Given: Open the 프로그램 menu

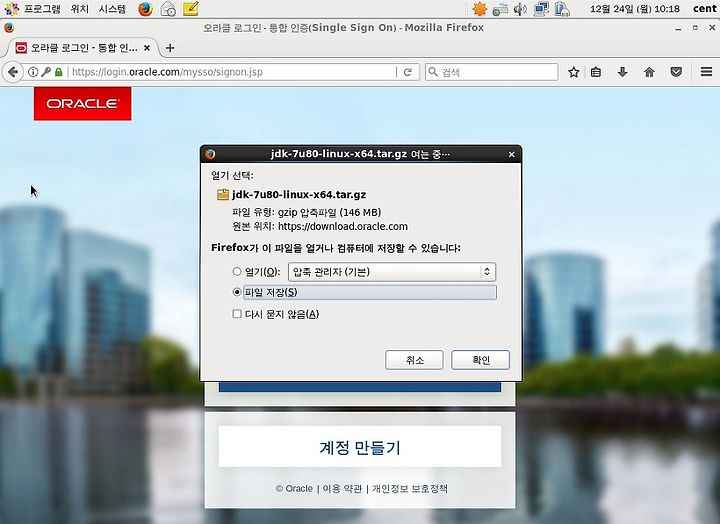Looking at the screenshot, I should coord(42,9).
